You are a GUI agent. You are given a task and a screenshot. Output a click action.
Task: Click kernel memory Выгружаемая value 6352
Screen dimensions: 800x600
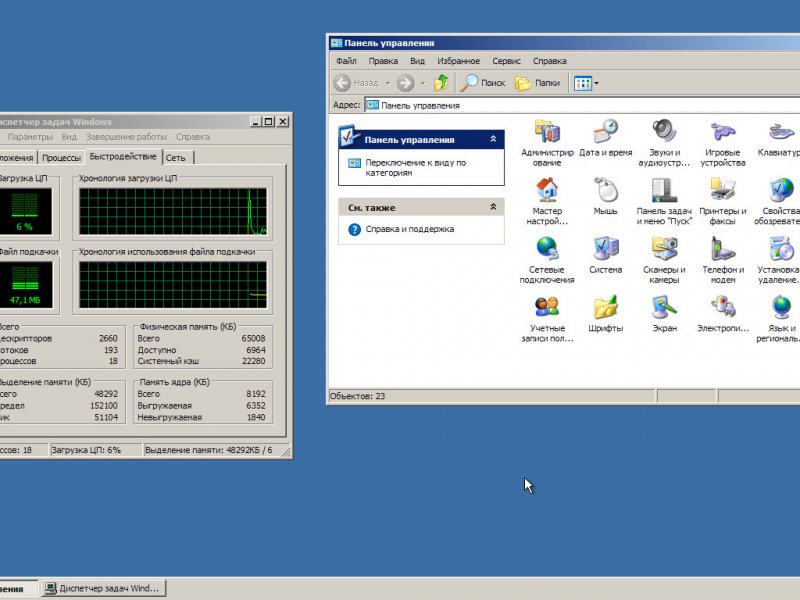click(256, 406)
